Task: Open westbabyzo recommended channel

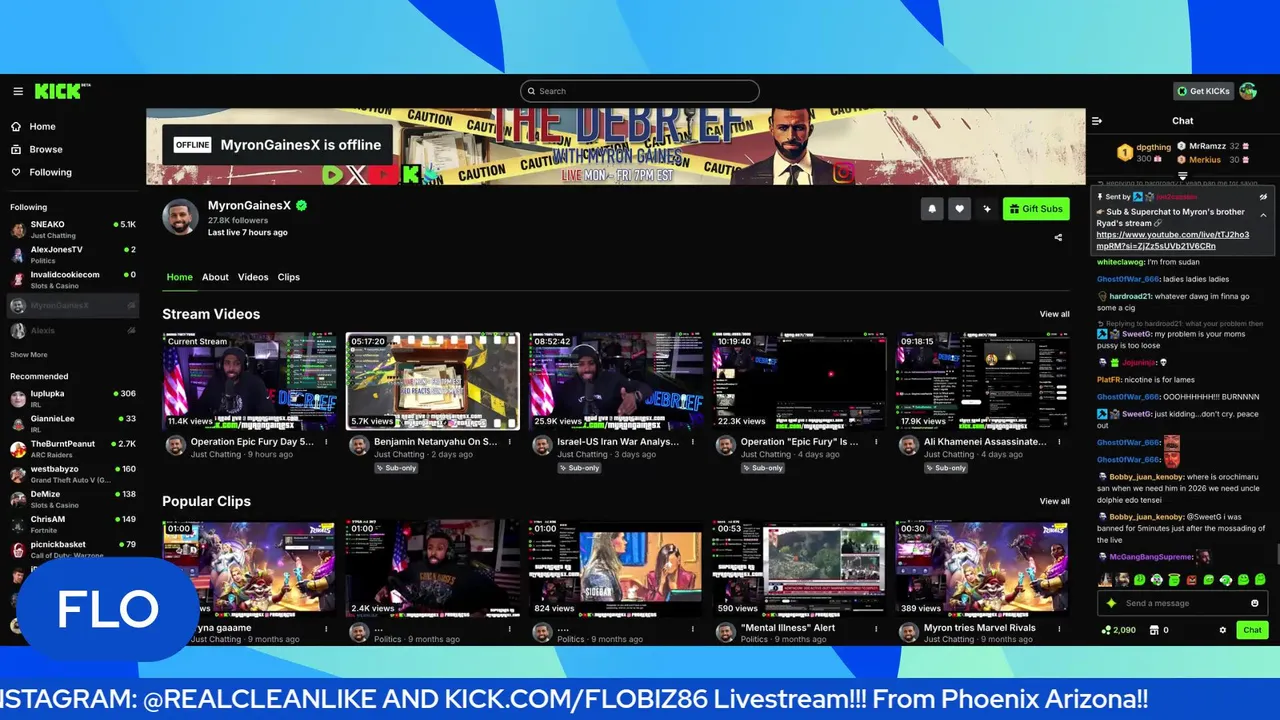Action: click(x=72, y=473)
